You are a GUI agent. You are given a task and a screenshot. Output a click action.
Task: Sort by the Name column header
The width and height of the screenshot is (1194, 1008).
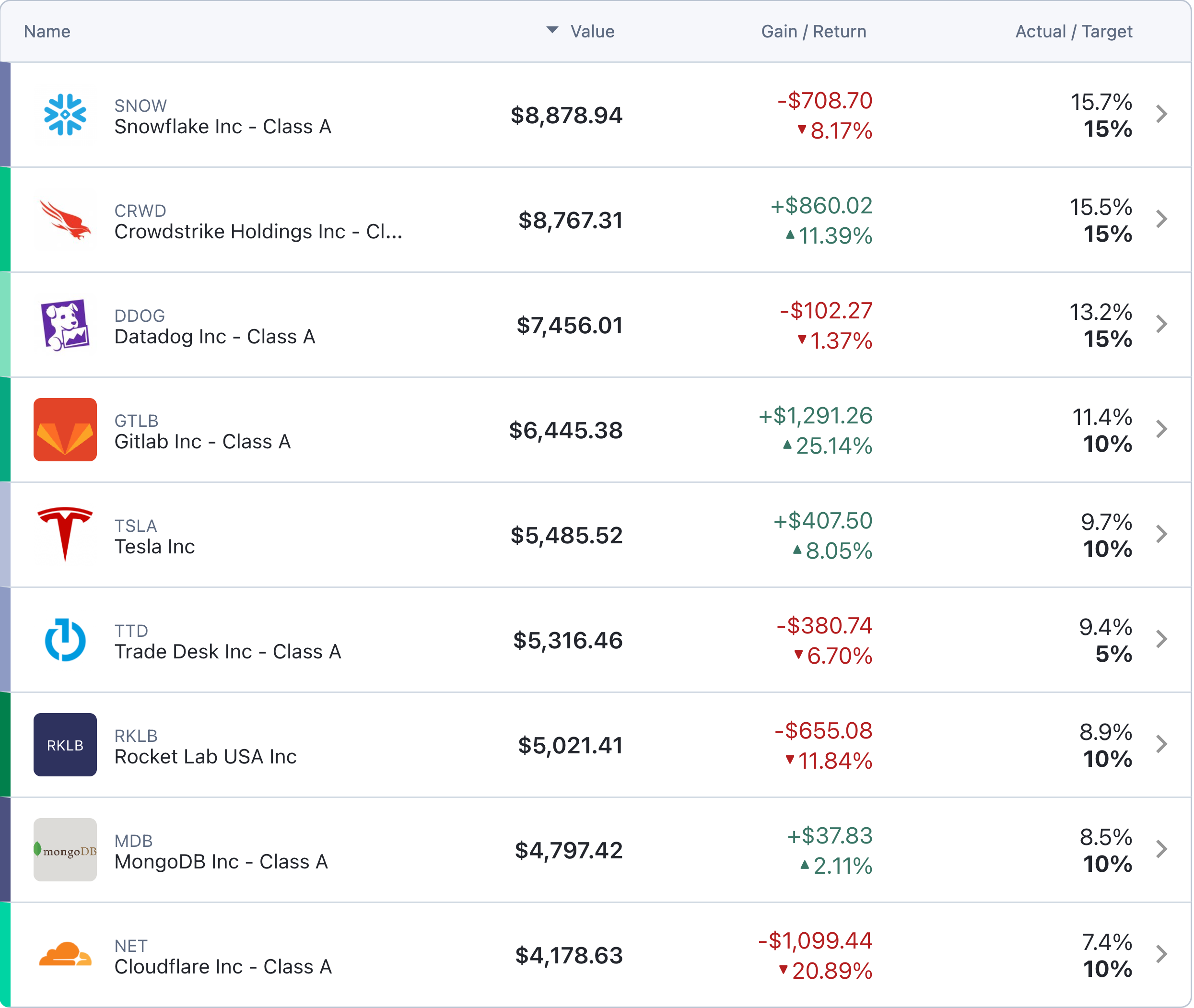click(47, 32)
